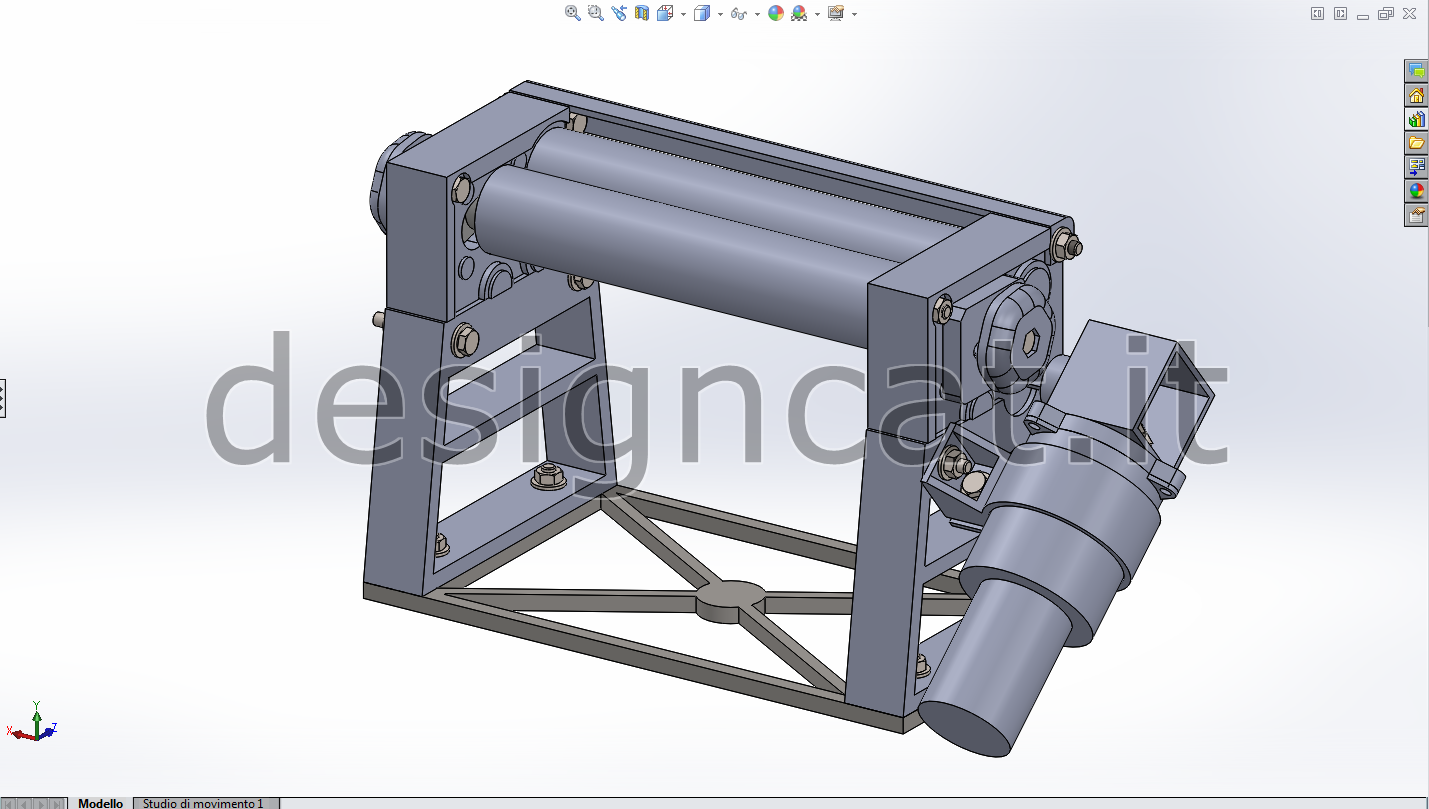1429x809 pixels.
Task: Switch to Studio di movimento 1 tab
Action: point(203,803)
